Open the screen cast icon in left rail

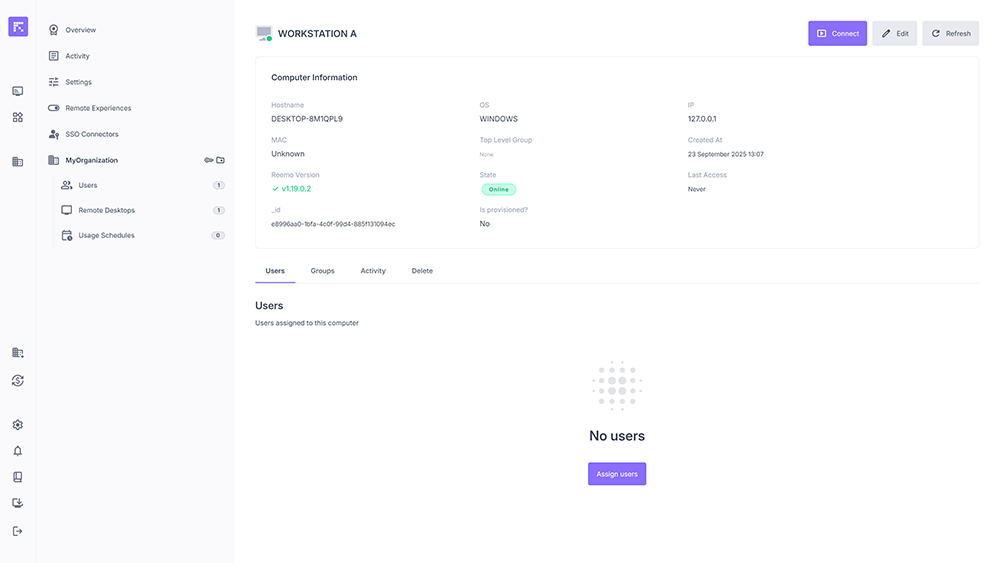pyautogui.click(x=18, y=91)
